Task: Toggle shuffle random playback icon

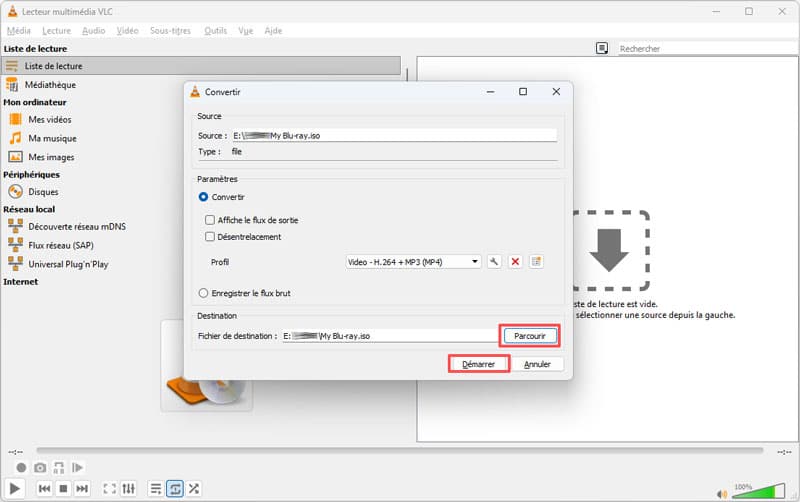Action: pos(194,489)
